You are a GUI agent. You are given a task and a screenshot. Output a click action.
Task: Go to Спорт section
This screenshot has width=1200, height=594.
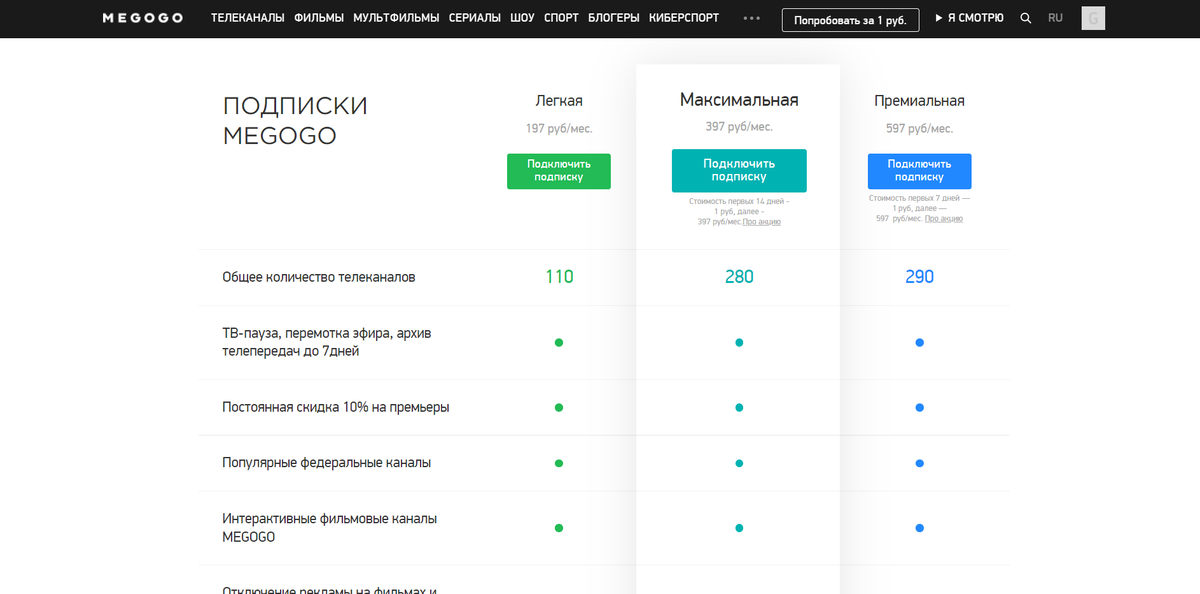click(x=561, y=18)
